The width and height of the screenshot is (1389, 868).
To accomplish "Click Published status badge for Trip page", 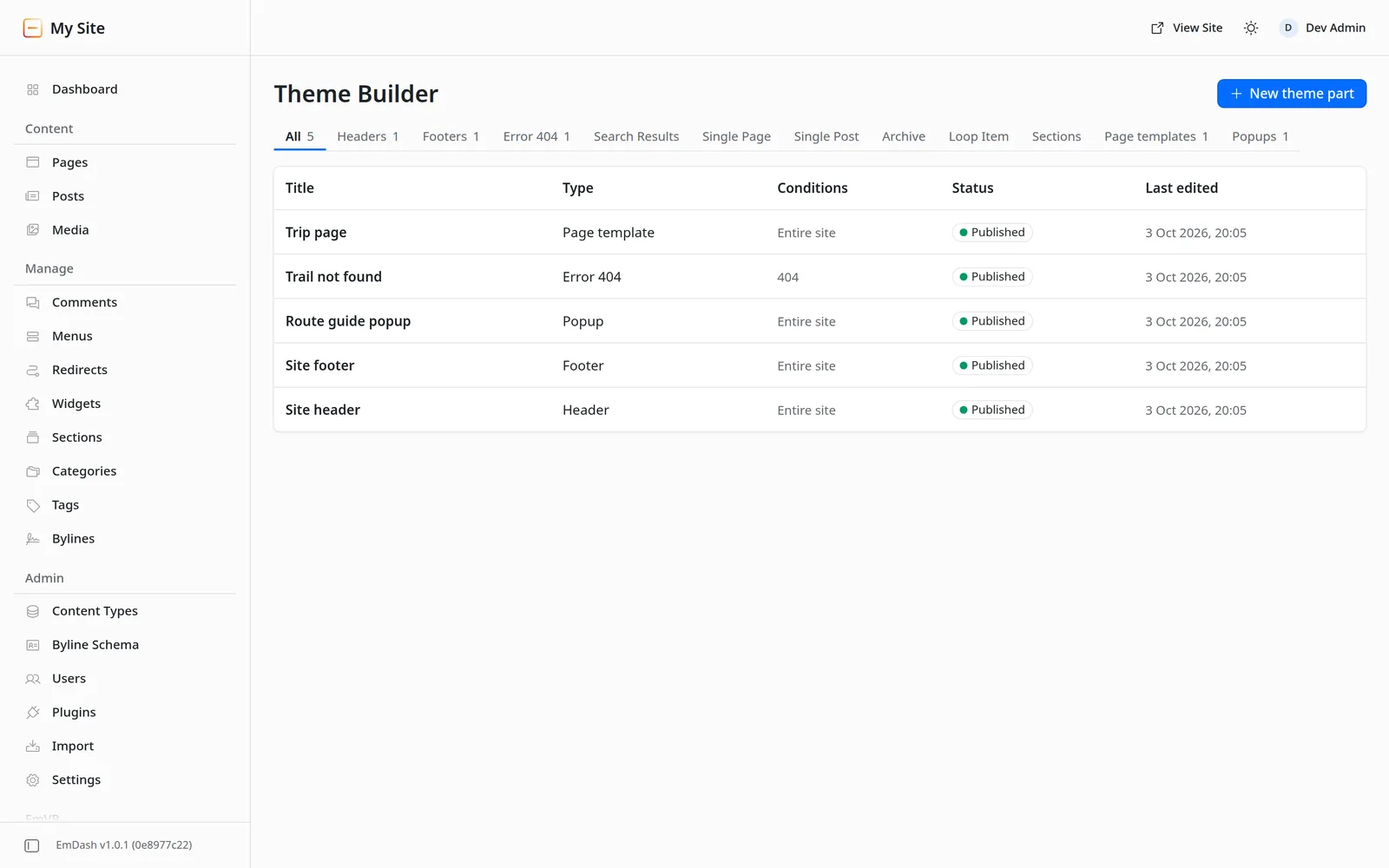I will pyautogui.click(x=992, y=233).
